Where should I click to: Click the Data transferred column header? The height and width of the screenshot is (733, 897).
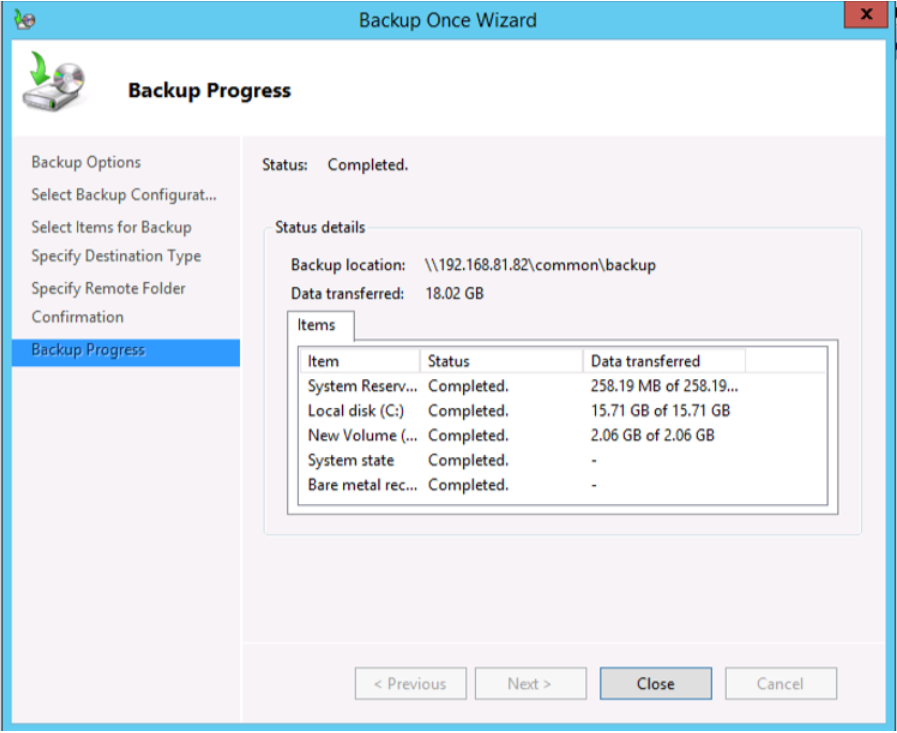(663, 361)
